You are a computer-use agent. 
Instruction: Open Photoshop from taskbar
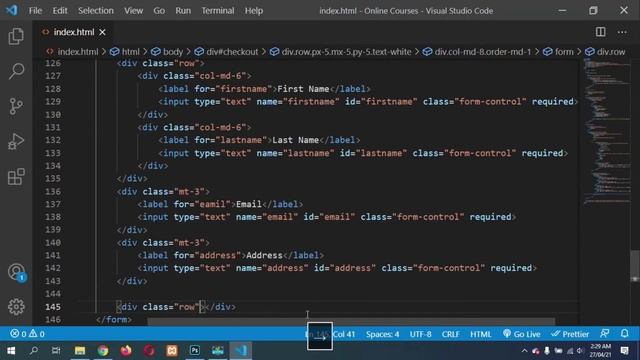point(195,351)
